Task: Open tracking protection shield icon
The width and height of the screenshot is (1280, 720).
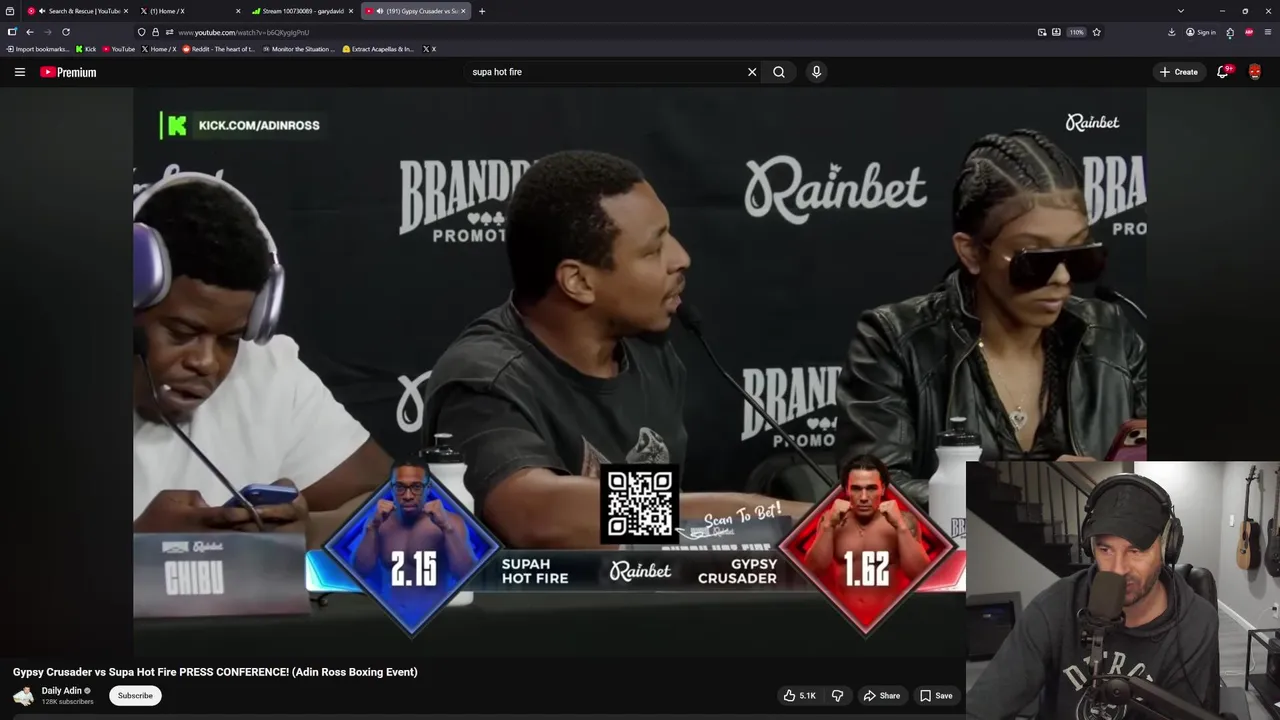Action: pos(141,32)
